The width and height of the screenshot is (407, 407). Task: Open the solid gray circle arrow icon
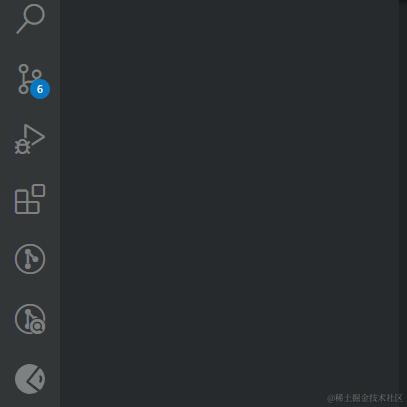[x=30, y=379]
